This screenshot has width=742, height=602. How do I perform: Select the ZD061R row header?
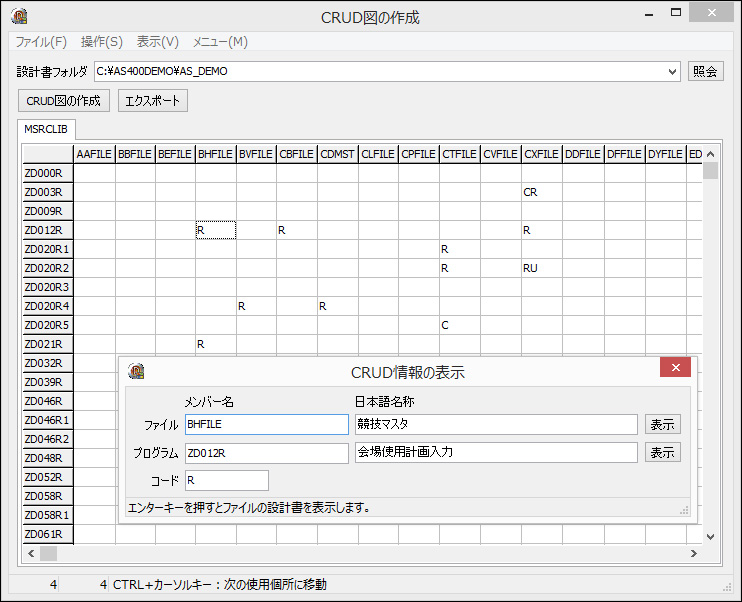48,534
